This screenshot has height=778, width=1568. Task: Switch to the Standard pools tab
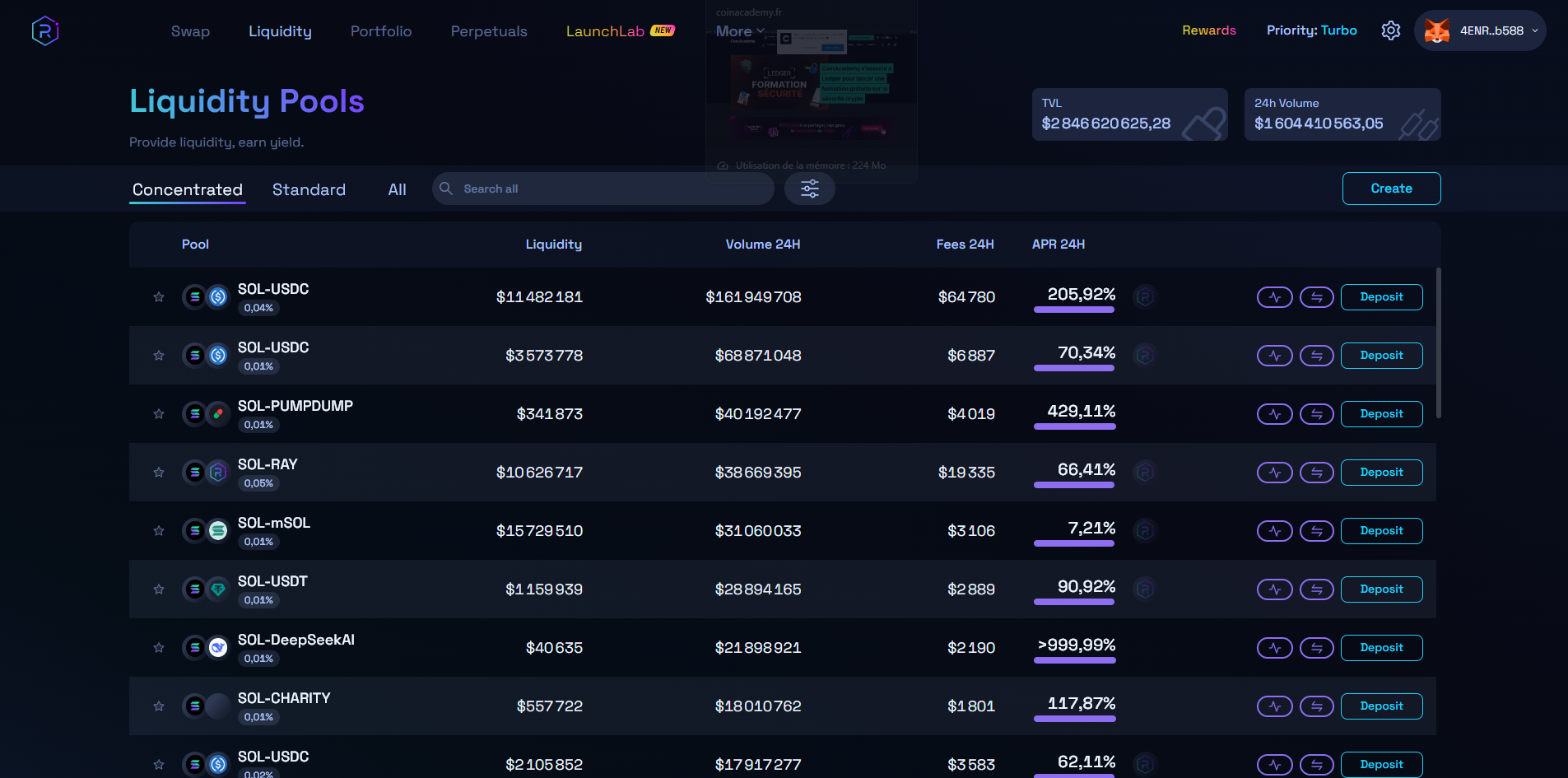309,190
